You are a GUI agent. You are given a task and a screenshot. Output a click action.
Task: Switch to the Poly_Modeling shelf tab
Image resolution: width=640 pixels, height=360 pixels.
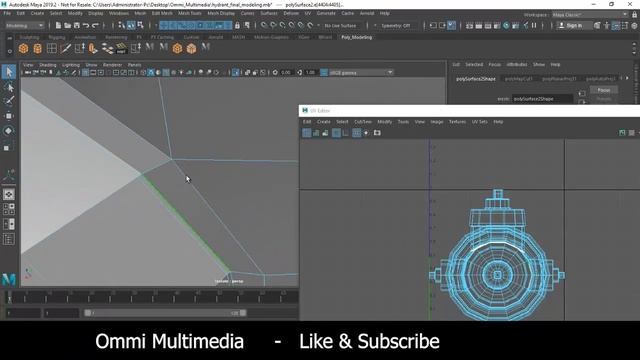[356, 37]
